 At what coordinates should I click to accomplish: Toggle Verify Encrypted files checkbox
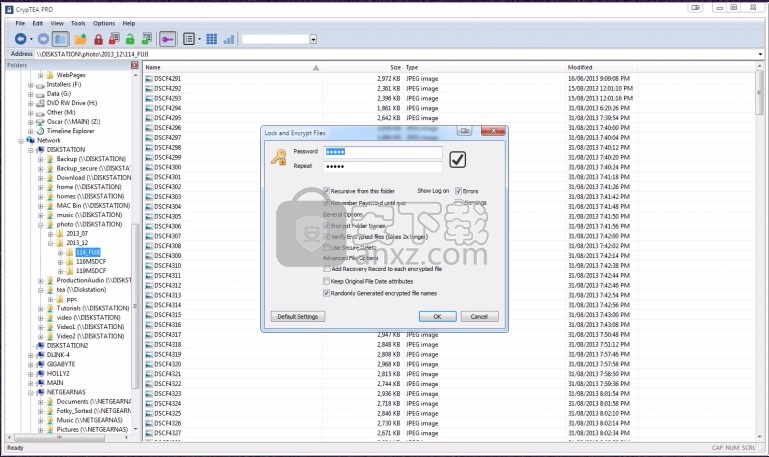point(327,236)
